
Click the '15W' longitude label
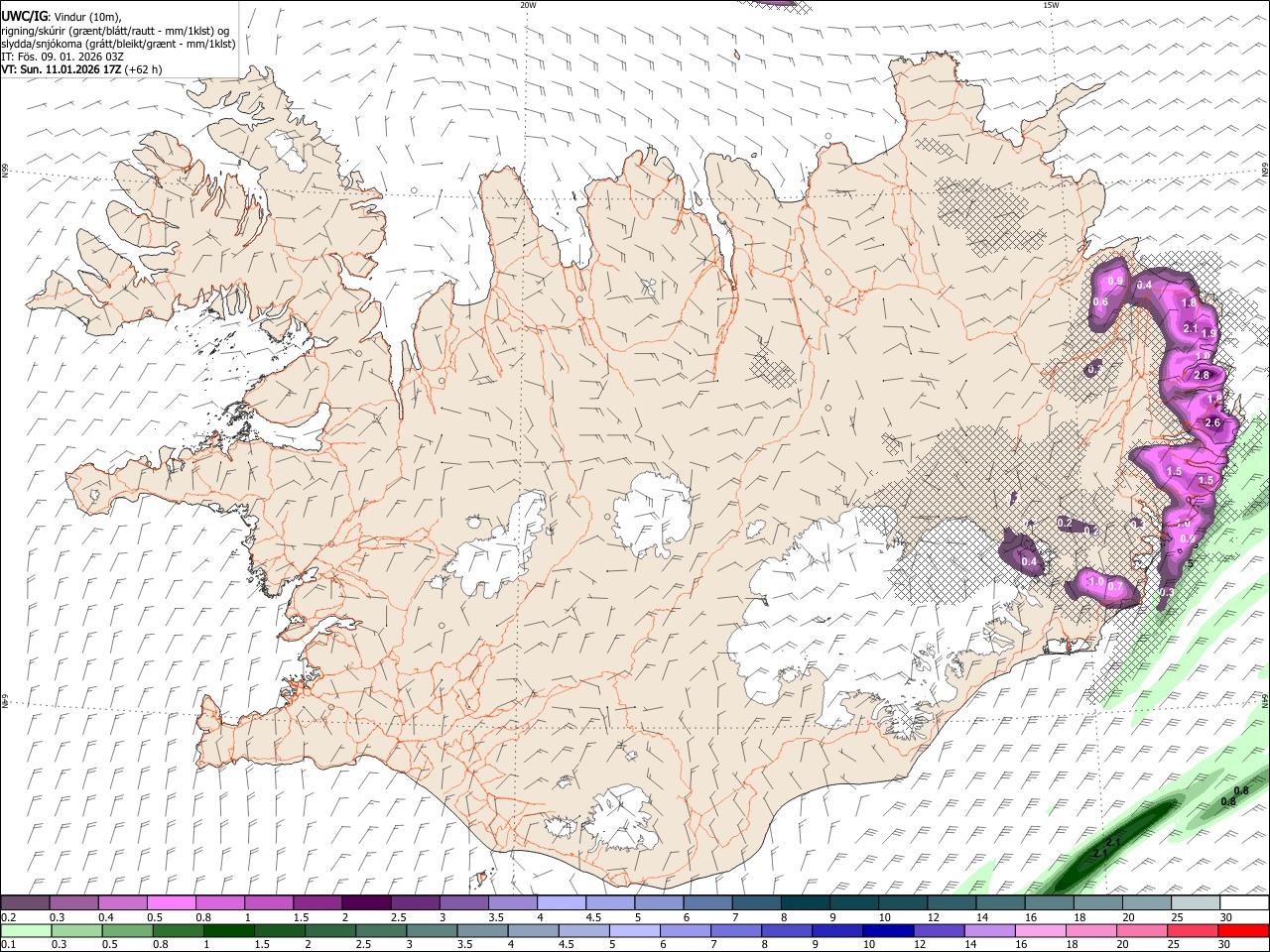point(1051,5)
